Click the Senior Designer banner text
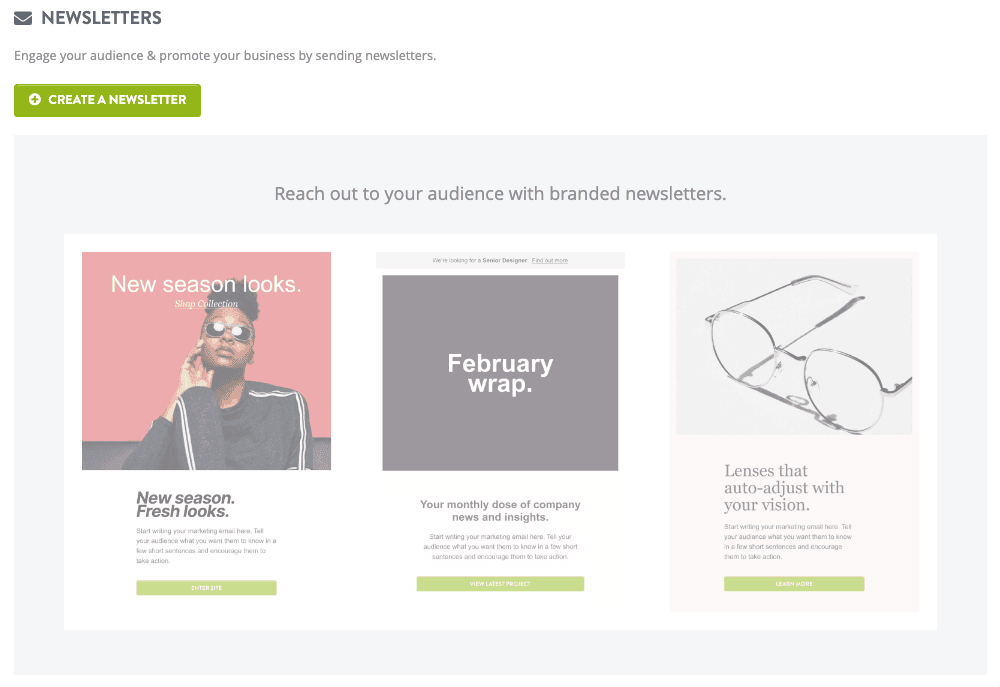Screen dimensions: 1000x687 pyautogui.click(x=480, y=260)
